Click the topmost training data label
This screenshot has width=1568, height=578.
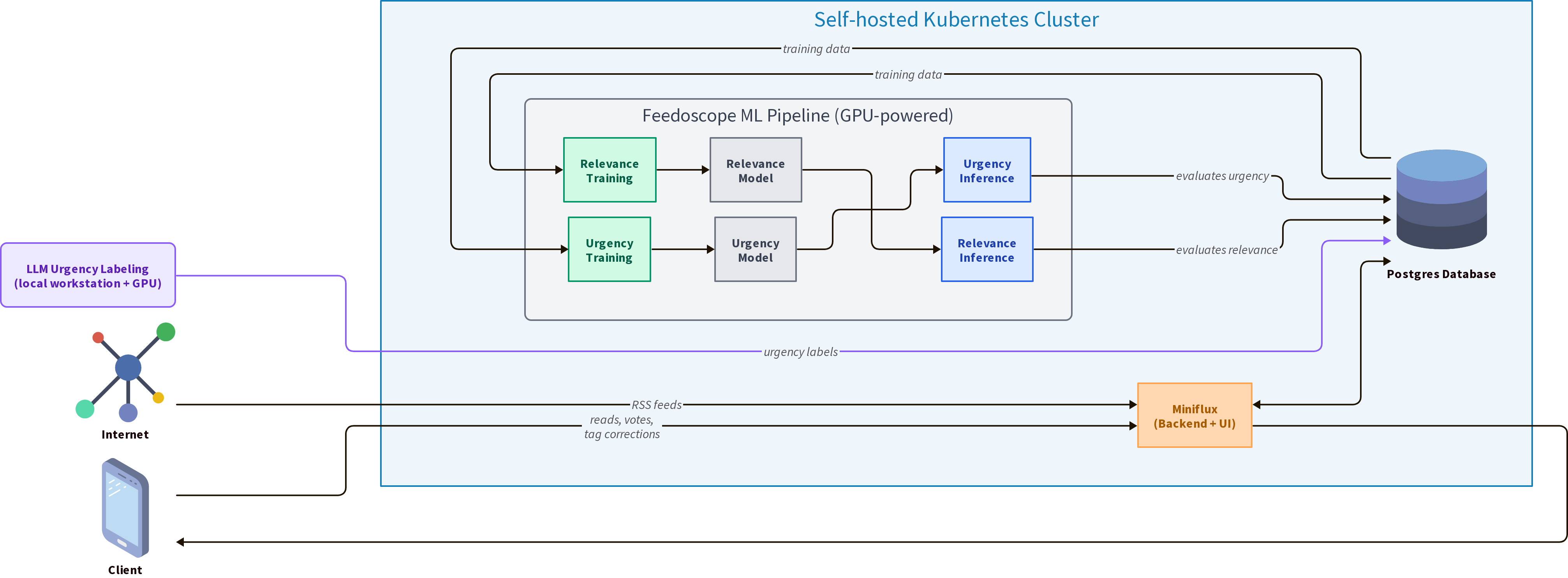[x=816, y=49]
